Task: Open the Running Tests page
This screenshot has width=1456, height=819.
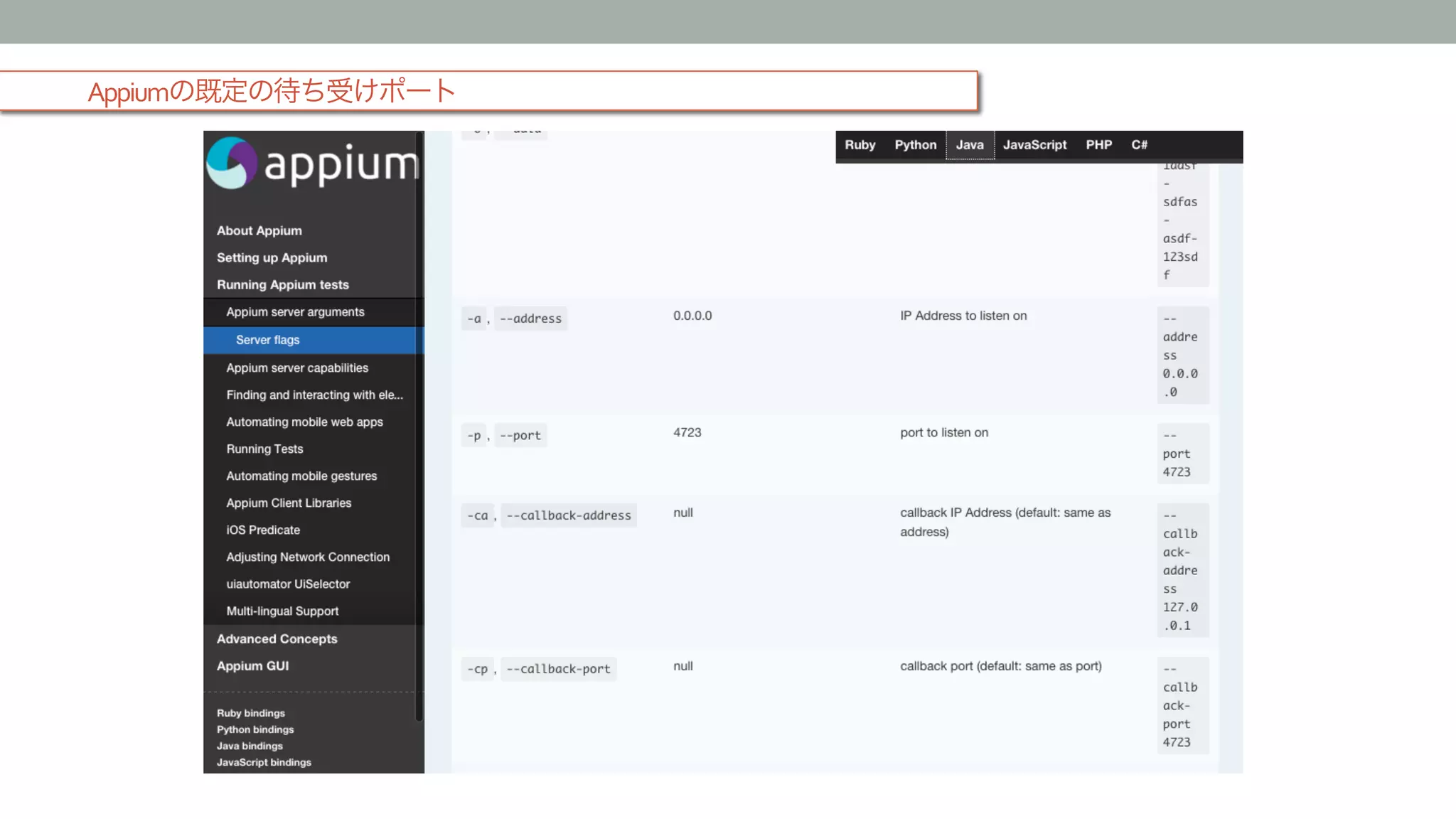Action: (x=264, y=449)
